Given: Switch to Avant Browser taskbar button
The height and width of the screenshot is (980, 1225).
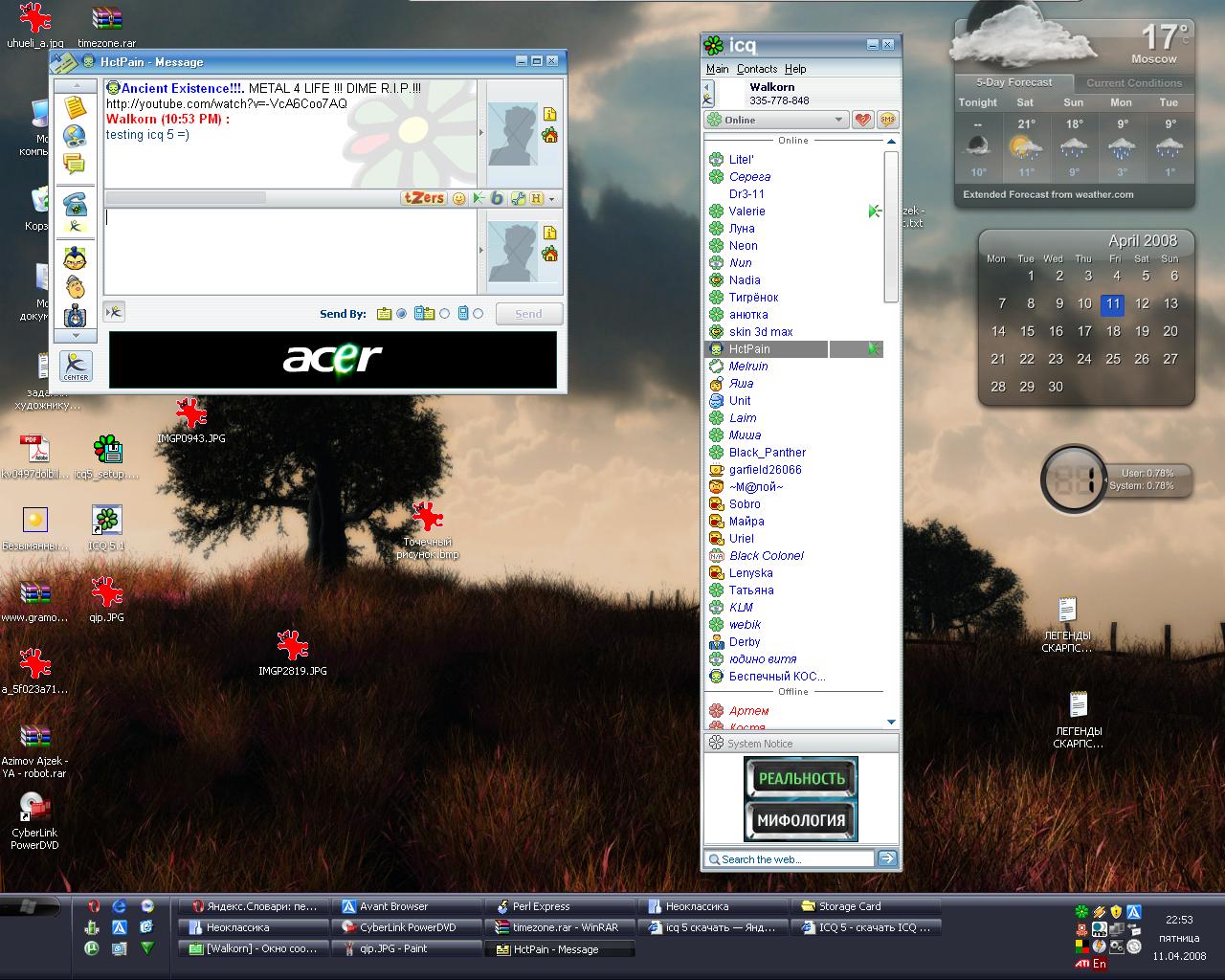Looking at the screenshot, I should [406, 906].
